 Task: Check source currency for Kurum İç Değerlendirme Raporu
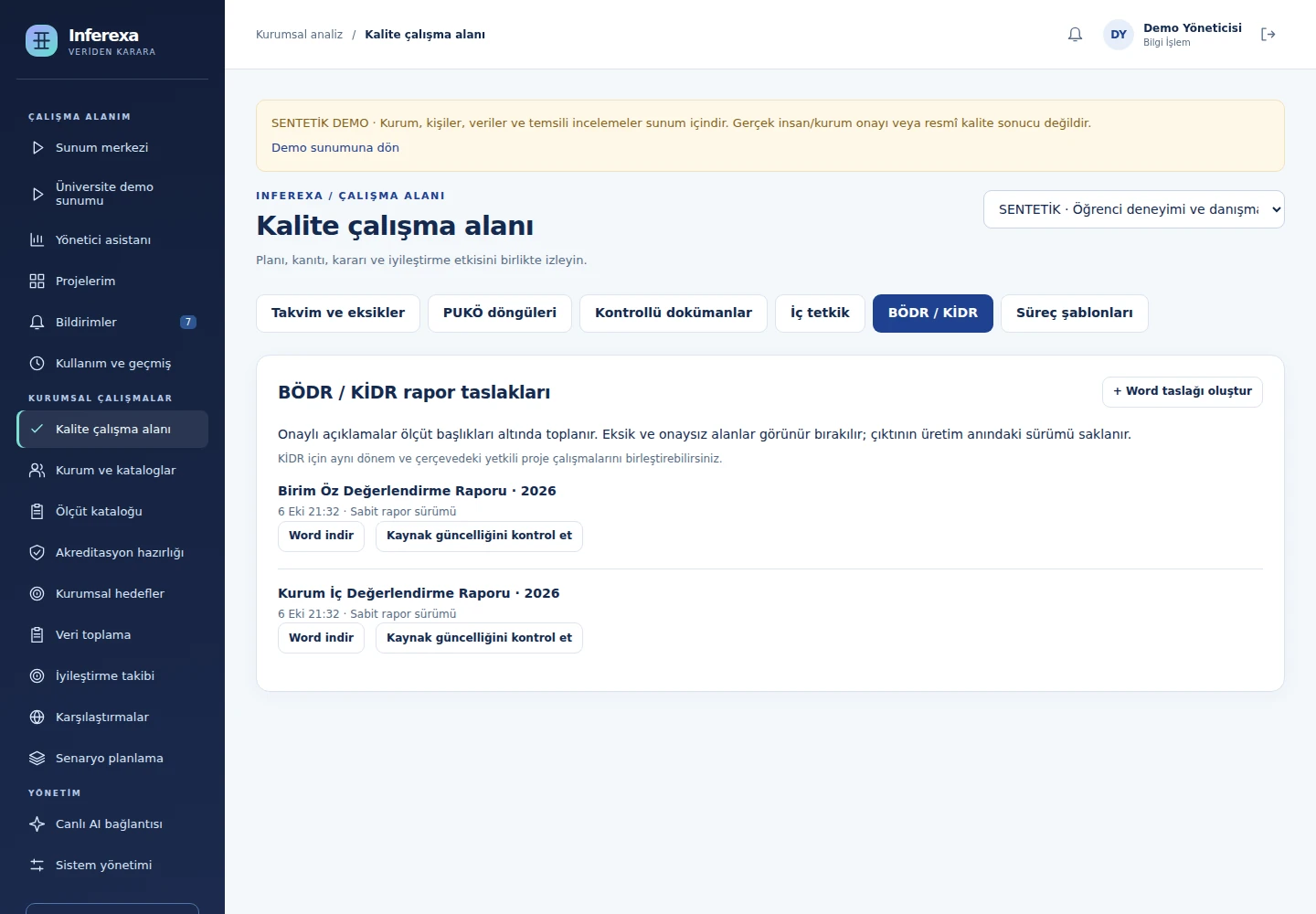(x=479, y=638)
